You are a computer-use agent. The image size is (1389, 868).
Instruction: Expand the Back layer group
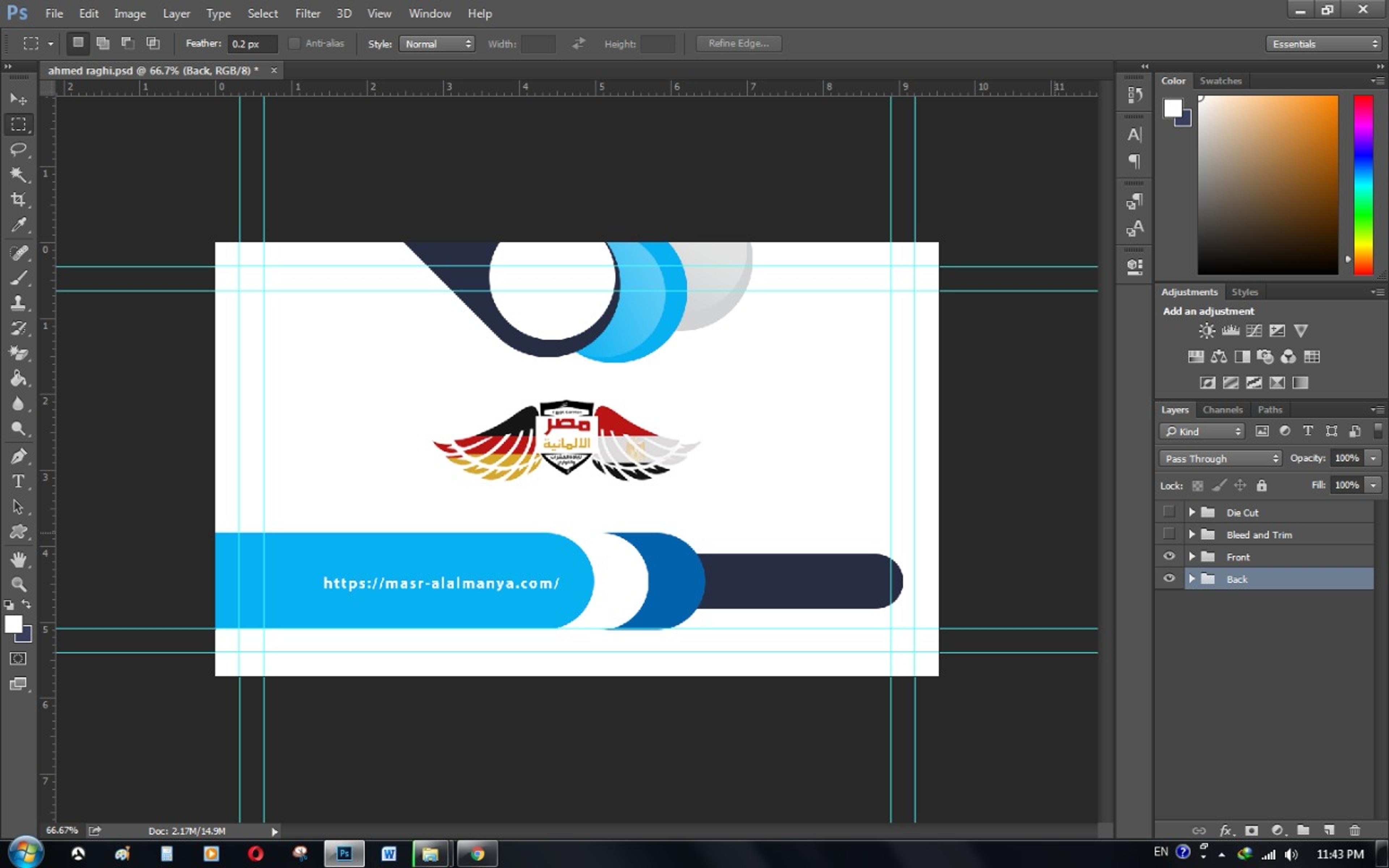tap(1192, 579)
